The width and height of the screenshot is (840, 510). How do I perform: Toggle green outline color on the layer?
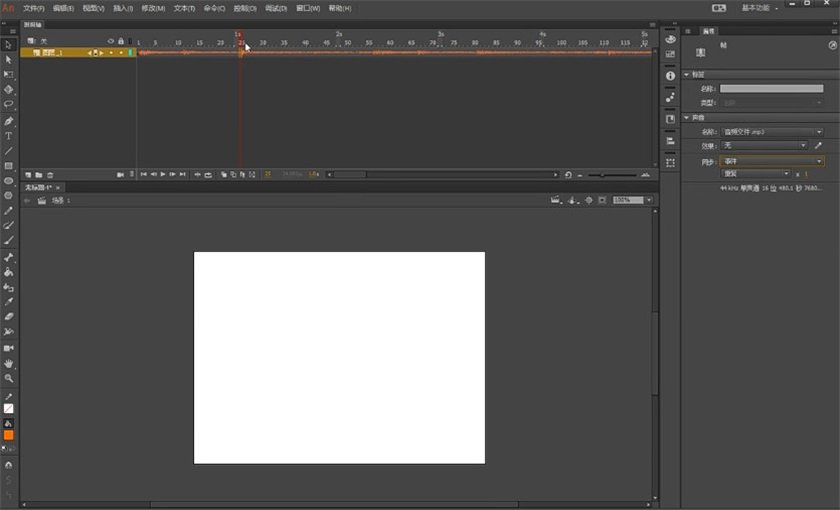pos(130,52)
